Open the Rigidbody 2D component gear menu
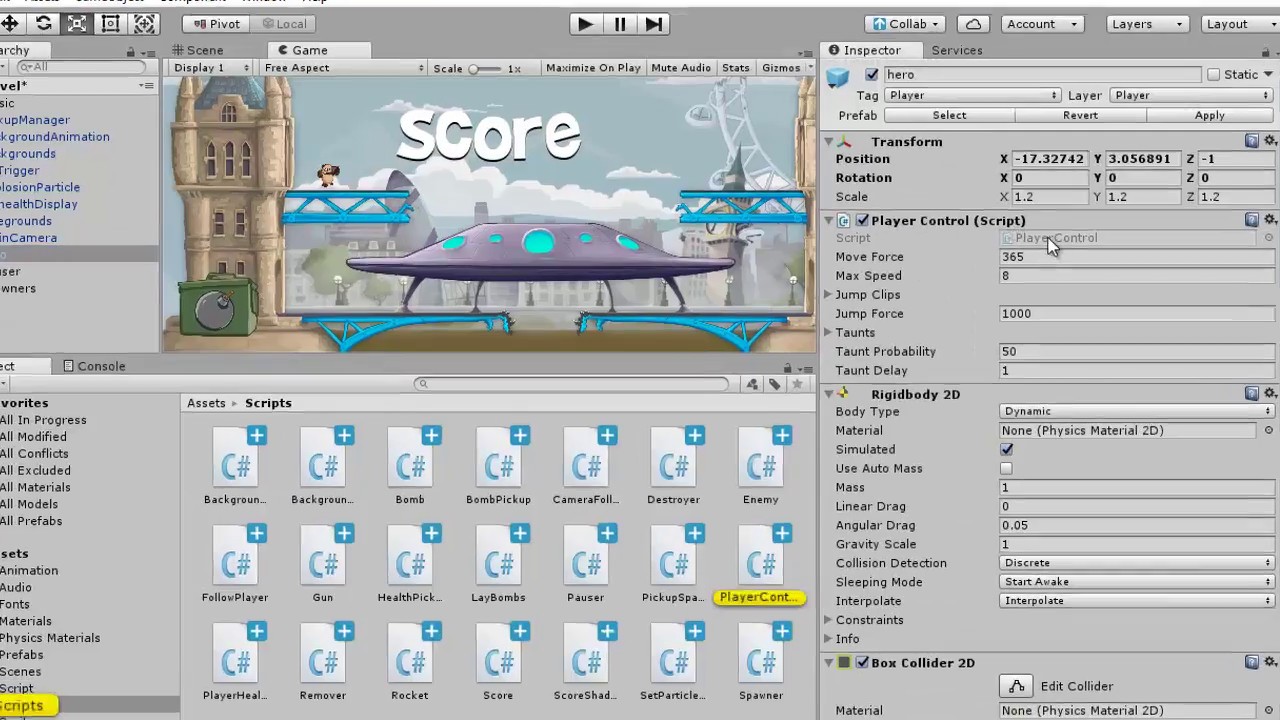The image size is (1280, 720). (x=1270, y=394)
